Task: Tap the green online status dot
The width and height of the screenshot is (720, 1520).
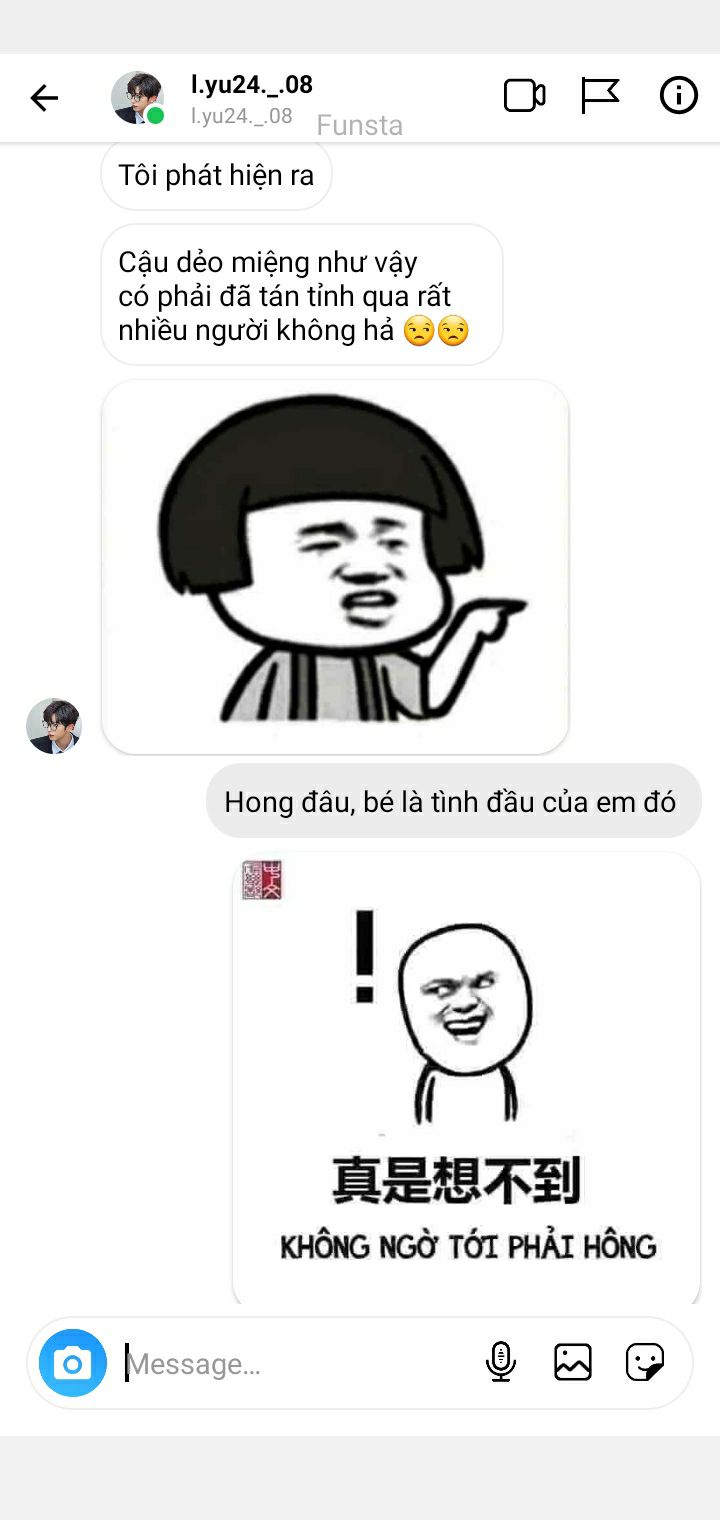Action: tap(156, 115)
